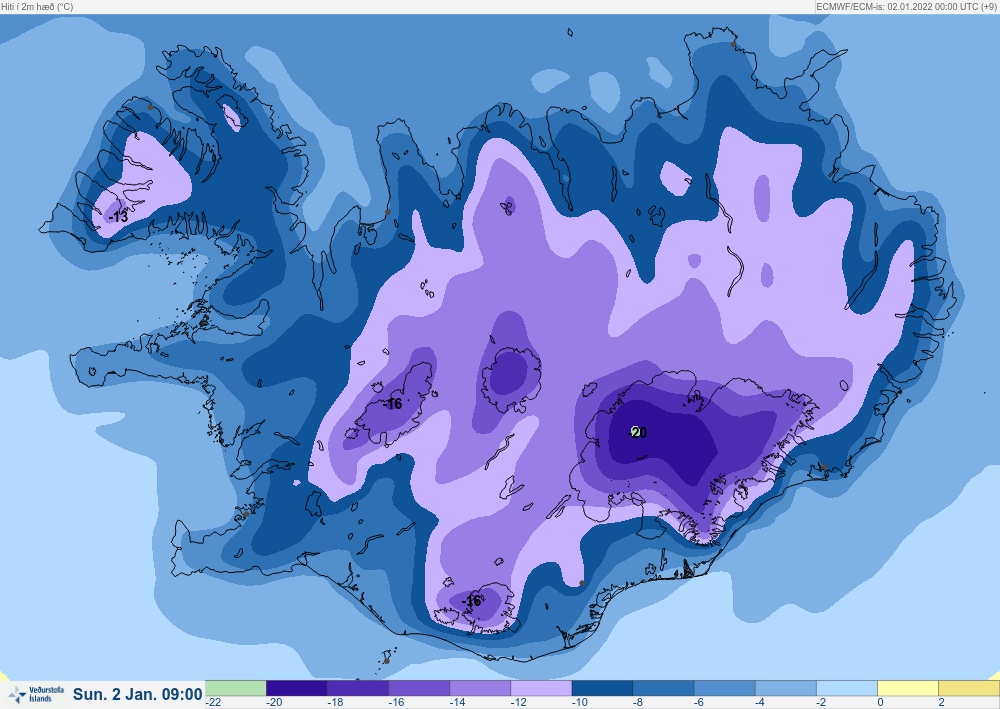
Task: Click the '-18' legend scale value
Action: pos(335,703)
